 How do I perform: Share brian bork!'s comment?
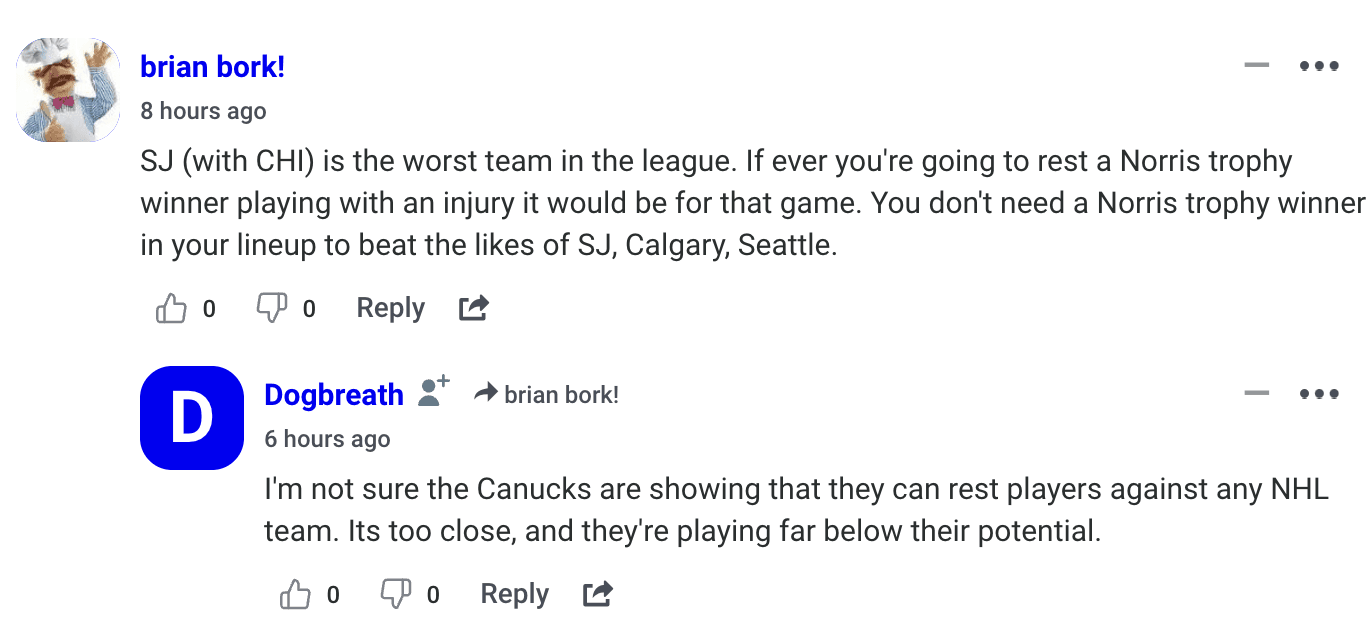point(473,309)
